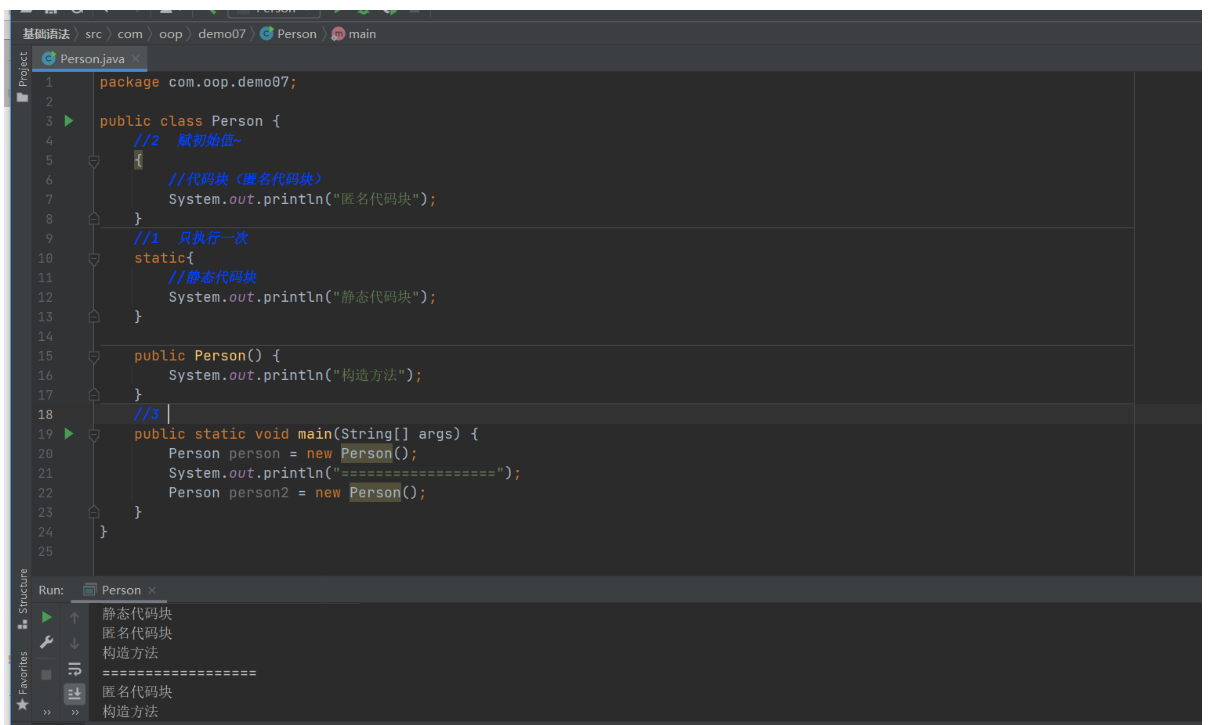Close the Person tab in the Run panel
Viewport: 1209px width, 725px height.
[x=152, y=590]
